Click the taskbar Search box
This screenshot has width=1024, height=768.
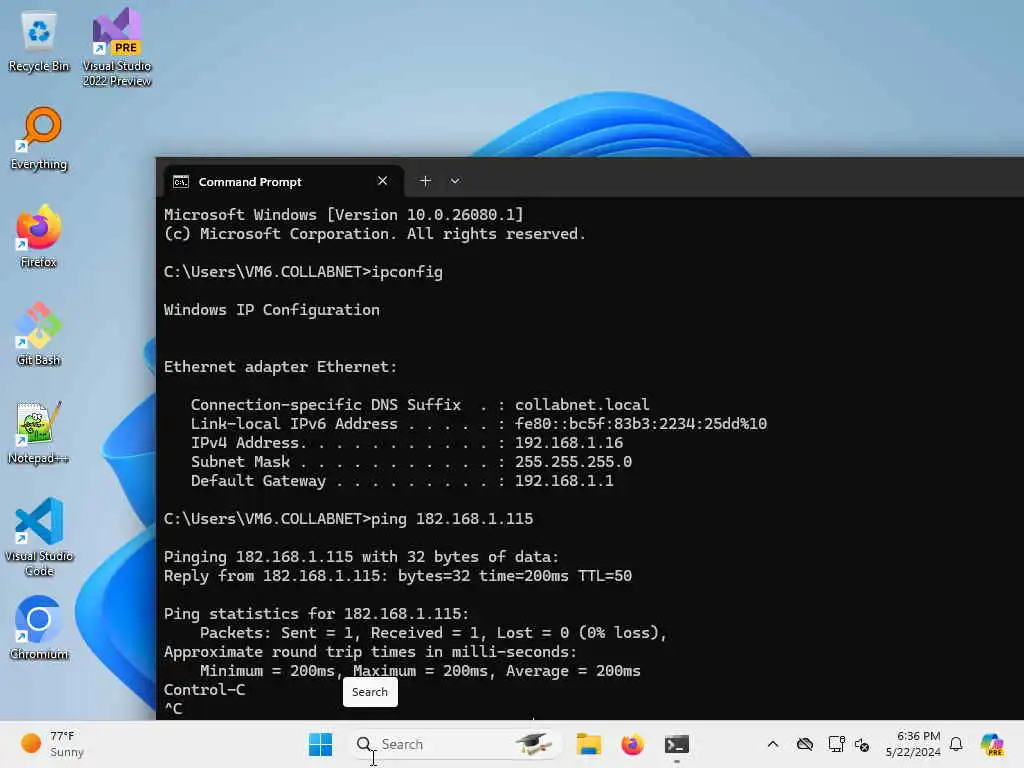455,744
